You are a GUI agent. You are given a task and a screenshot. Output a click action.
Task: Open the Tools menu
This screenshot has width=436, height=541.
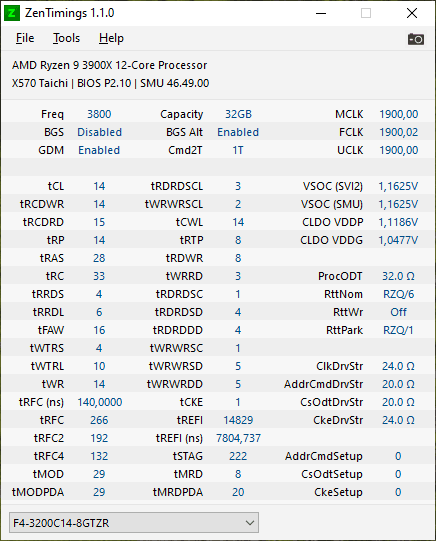pyautogui.click(x=66, y=38)
